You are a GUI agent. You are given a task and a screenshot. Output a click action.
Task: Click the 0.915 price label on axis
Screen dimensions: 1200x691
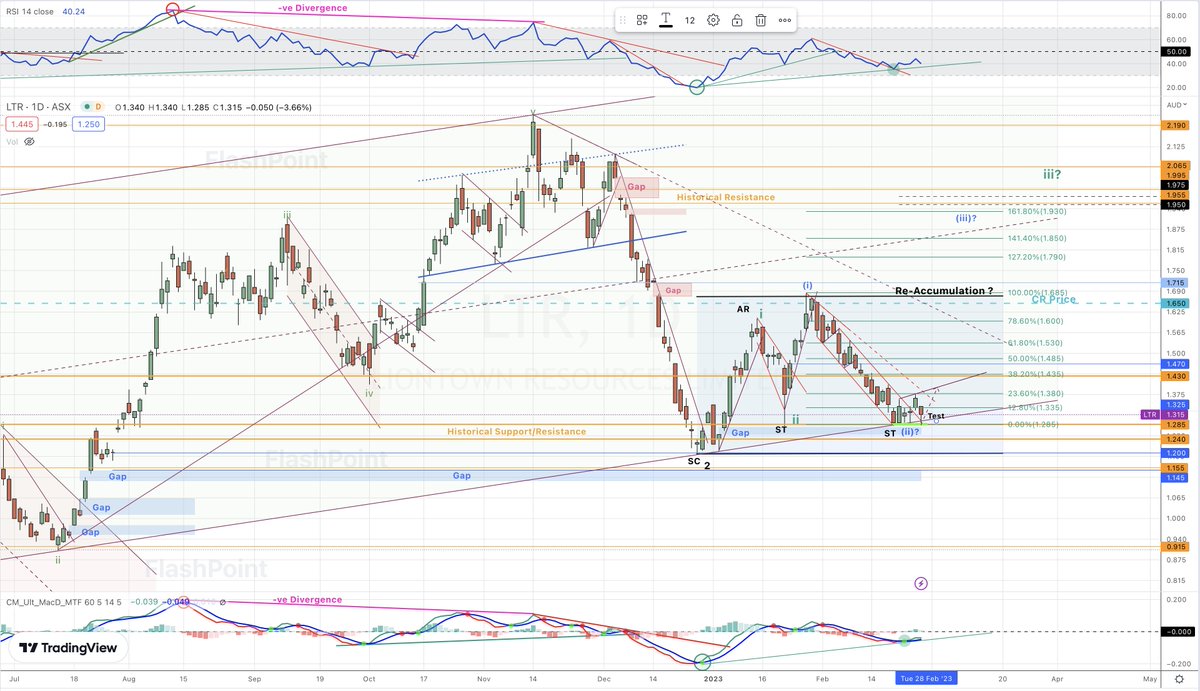(1177, 546)
